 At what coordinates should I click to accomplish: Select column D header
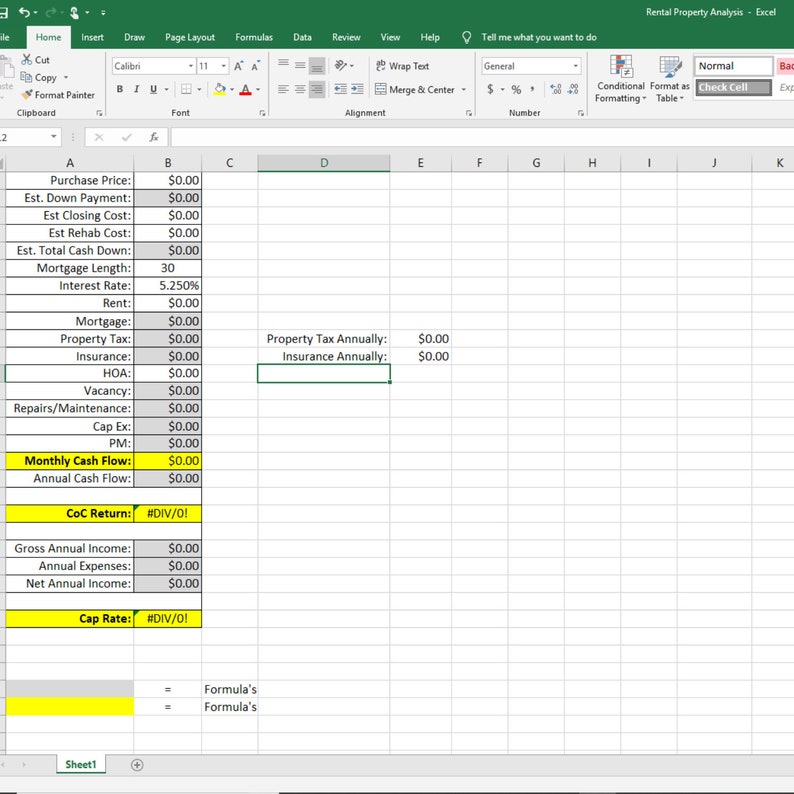[x=324, y=163]
